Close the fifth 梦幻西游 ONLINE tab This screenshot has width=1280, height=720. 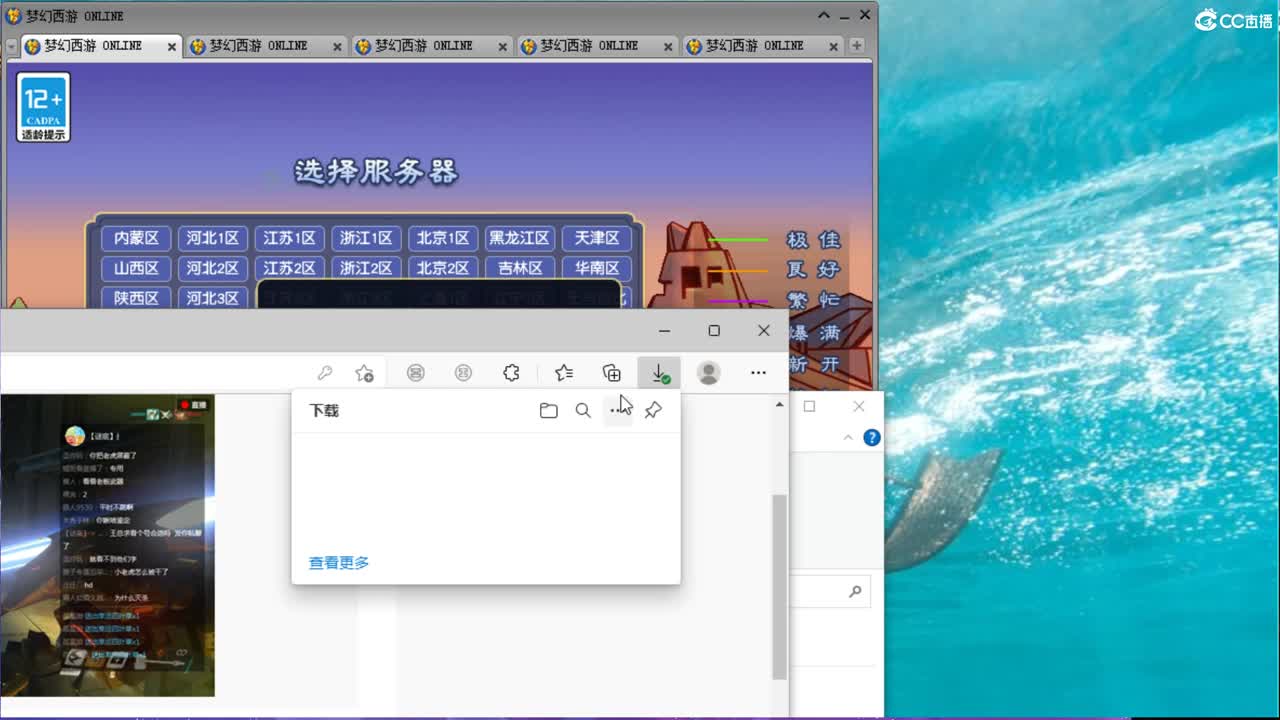[833, 47]
